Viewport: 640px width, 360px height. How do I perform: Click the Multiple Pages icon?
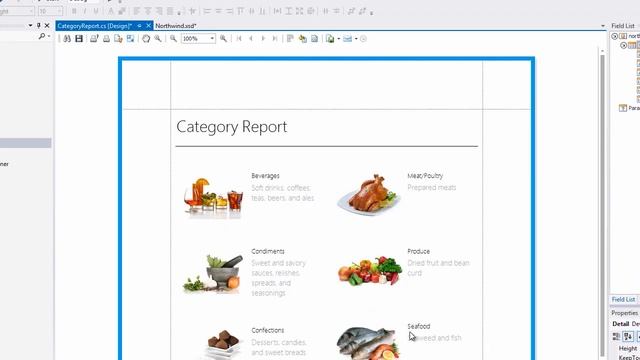coord(290,39)
